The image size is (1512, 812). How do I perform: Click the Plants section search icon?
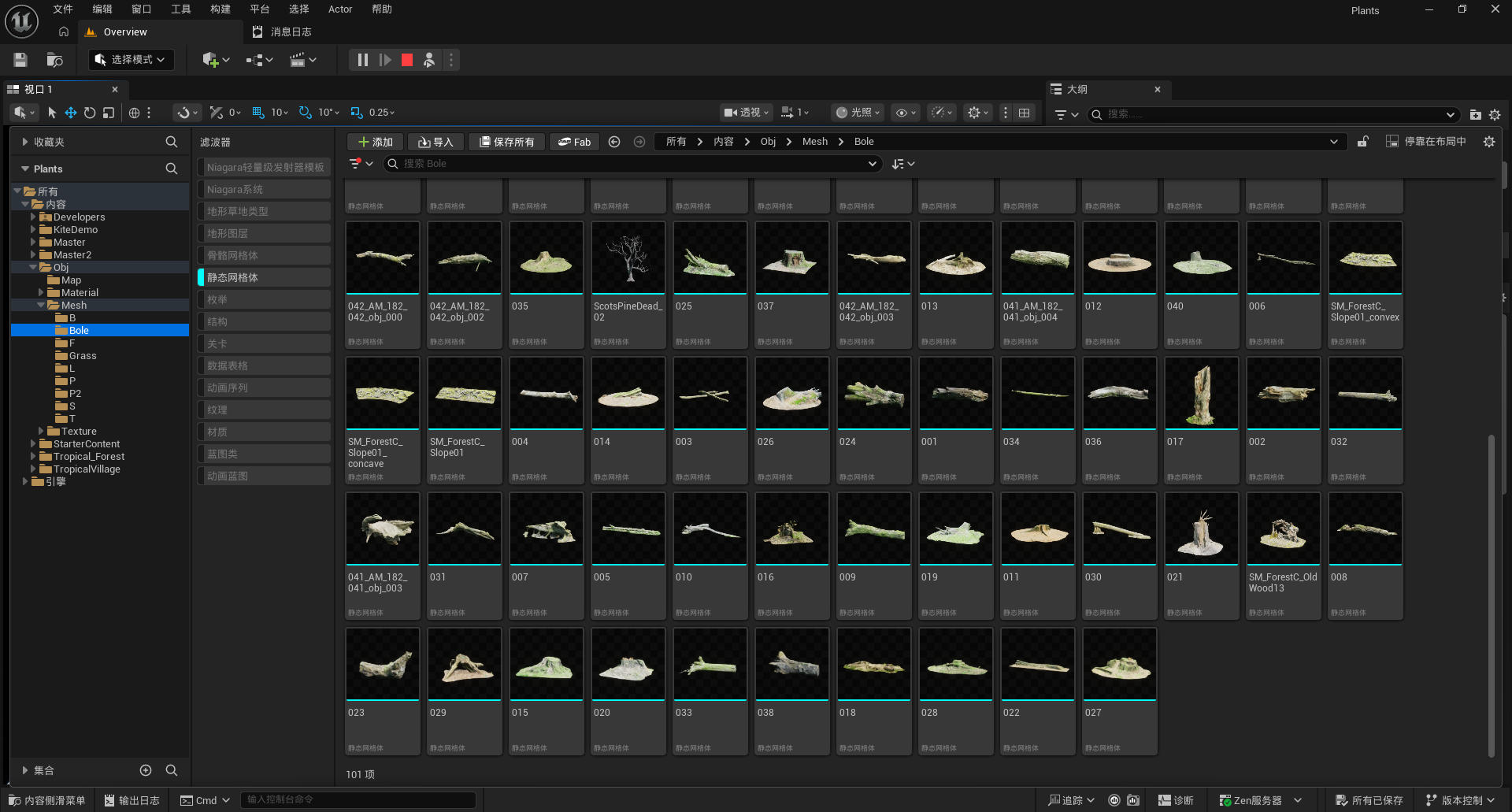click(171, 169)
